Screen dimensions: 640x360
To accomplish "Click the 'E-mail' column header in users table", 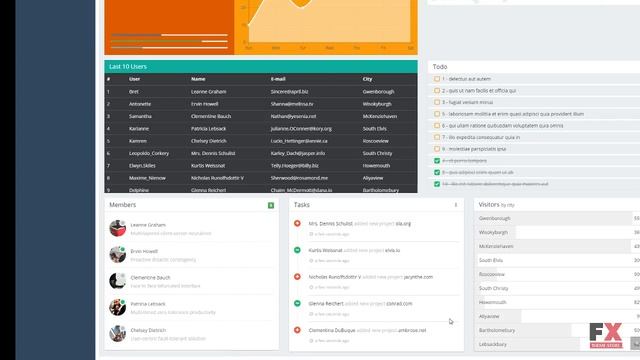I will pos(278,79).
